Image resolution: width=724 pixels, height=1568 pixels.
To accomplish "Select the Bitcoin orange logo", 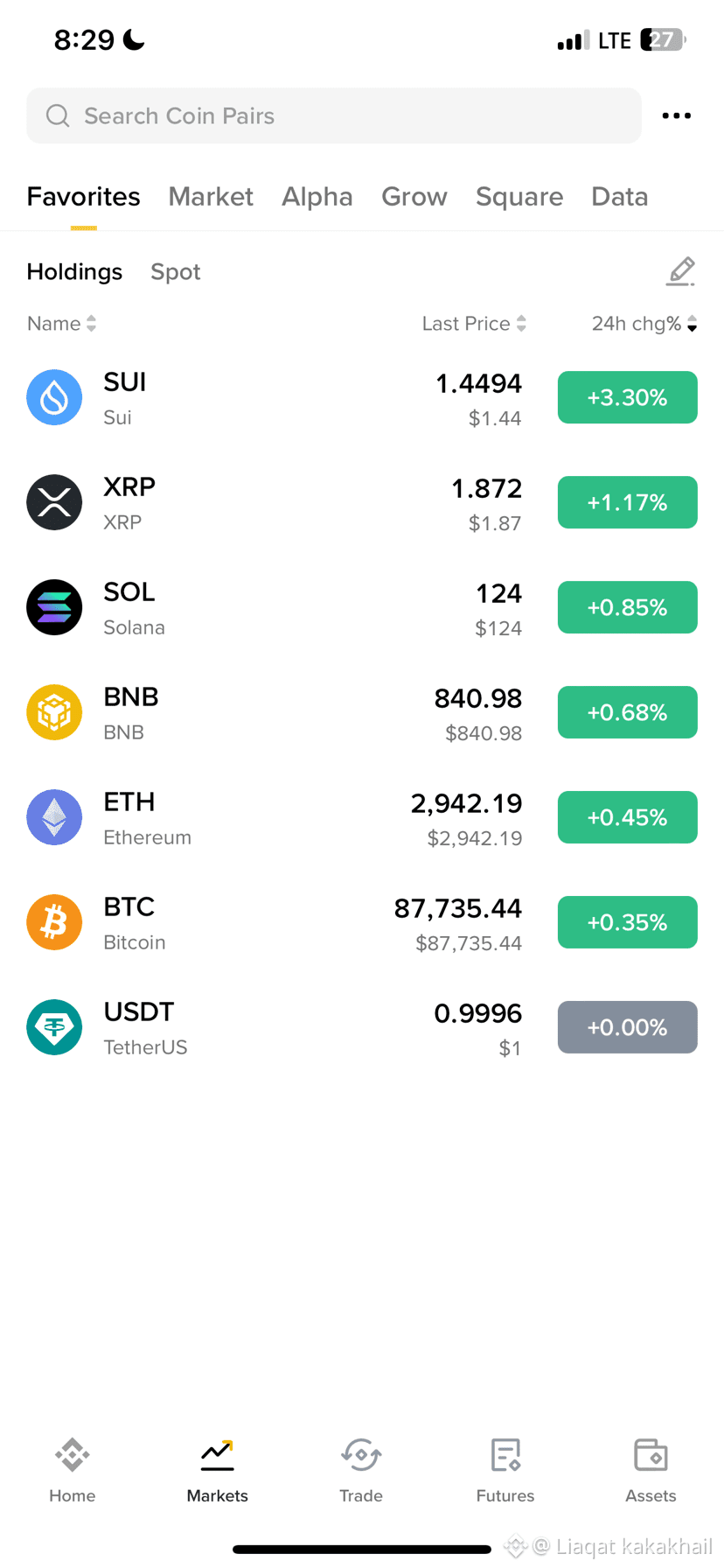I will pos(54,922).
